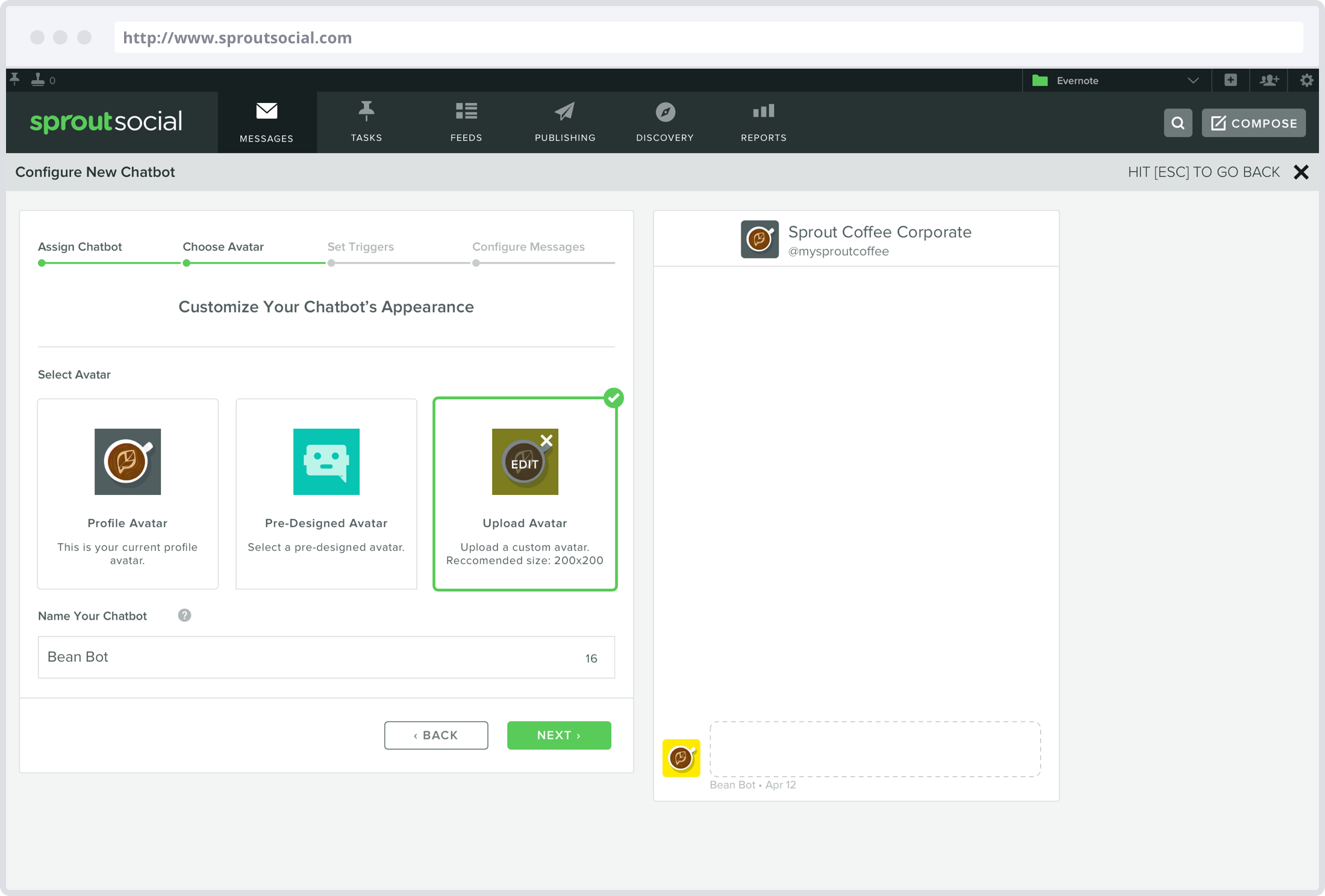Click the coffee cup profile avatar image
The height and width of the screenshot is (896, 1325).
coord(128,462)
